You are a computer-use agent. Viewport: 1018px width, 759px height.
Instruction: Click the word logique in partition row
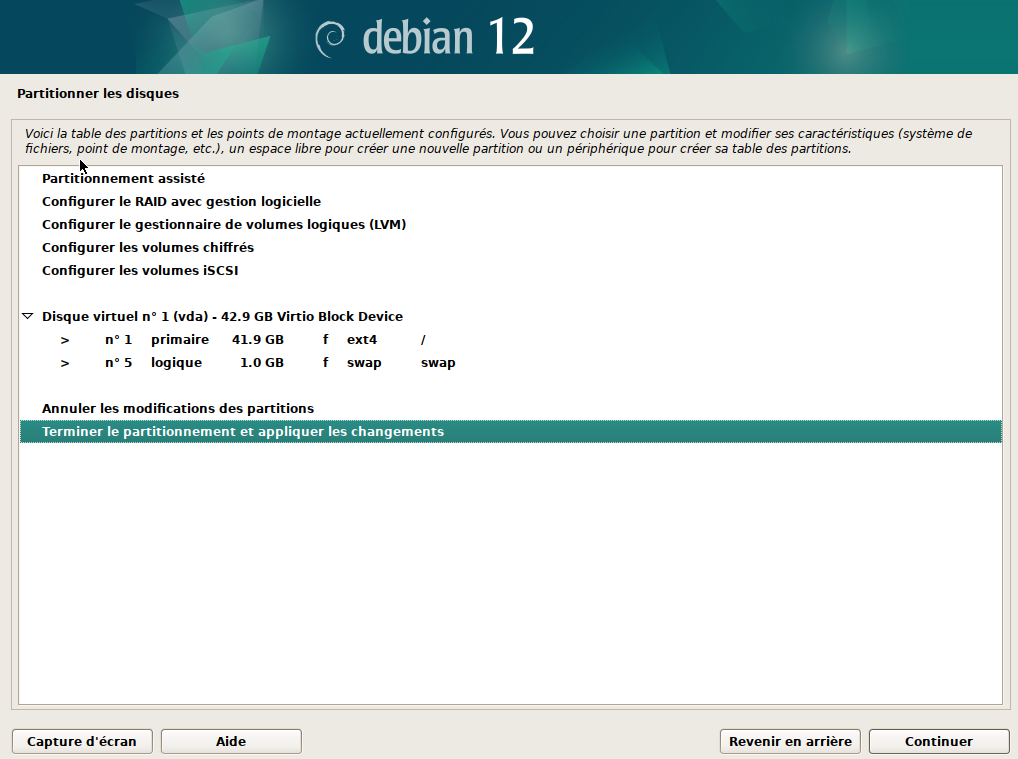[x=177, y=363]
